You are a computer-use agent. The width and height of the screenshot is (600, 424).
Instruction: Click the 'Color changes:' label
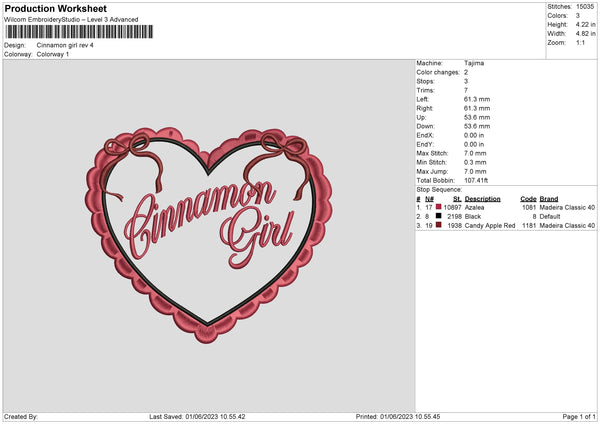[438, 72]
